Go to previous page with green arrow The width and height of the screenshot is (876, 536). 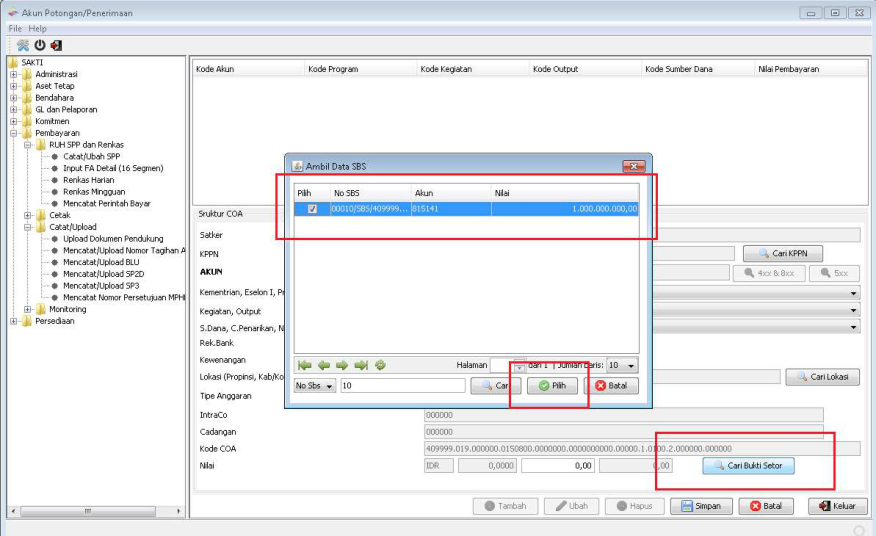(323, 366)
